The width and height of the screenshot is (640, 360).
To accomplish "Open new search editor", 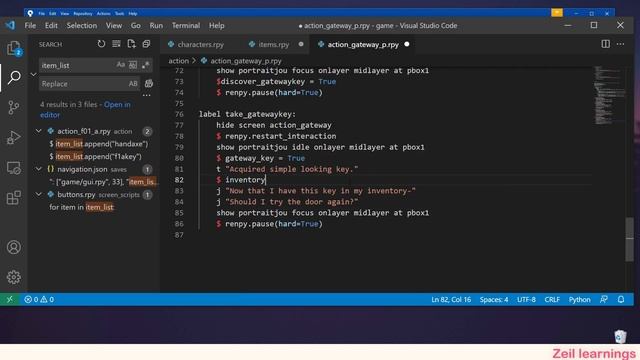I will click(x=131, y=44).
